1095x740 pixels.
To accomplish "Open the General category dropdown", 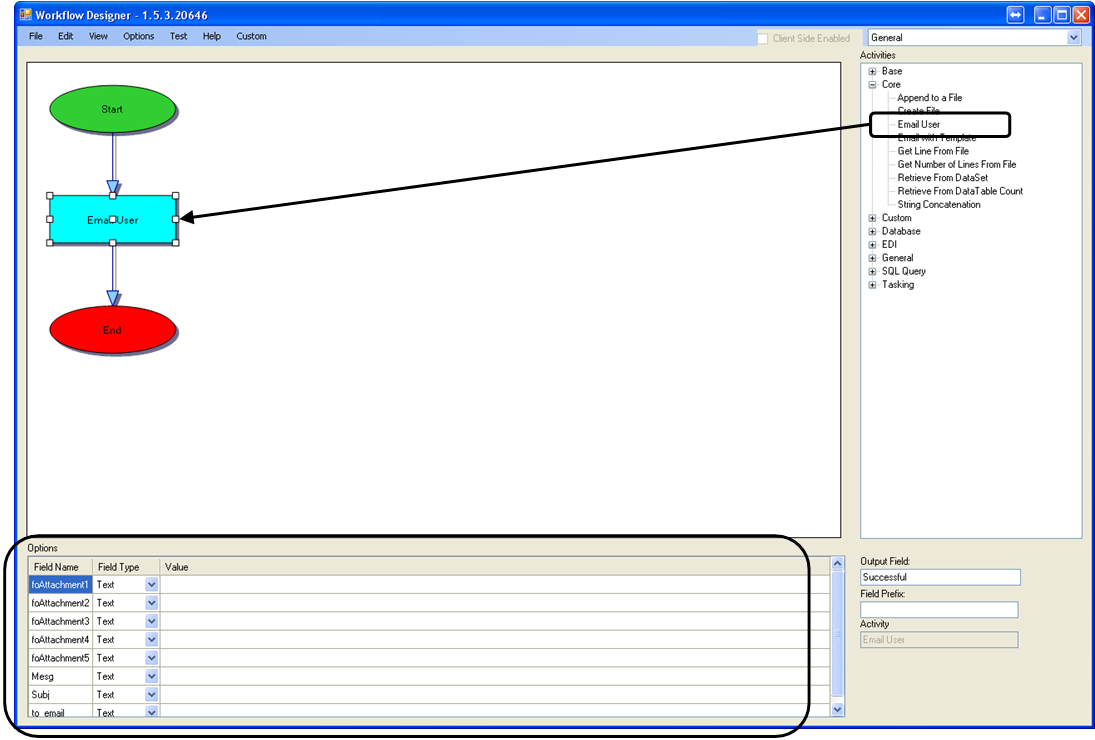I will (x=1073, y=38).
